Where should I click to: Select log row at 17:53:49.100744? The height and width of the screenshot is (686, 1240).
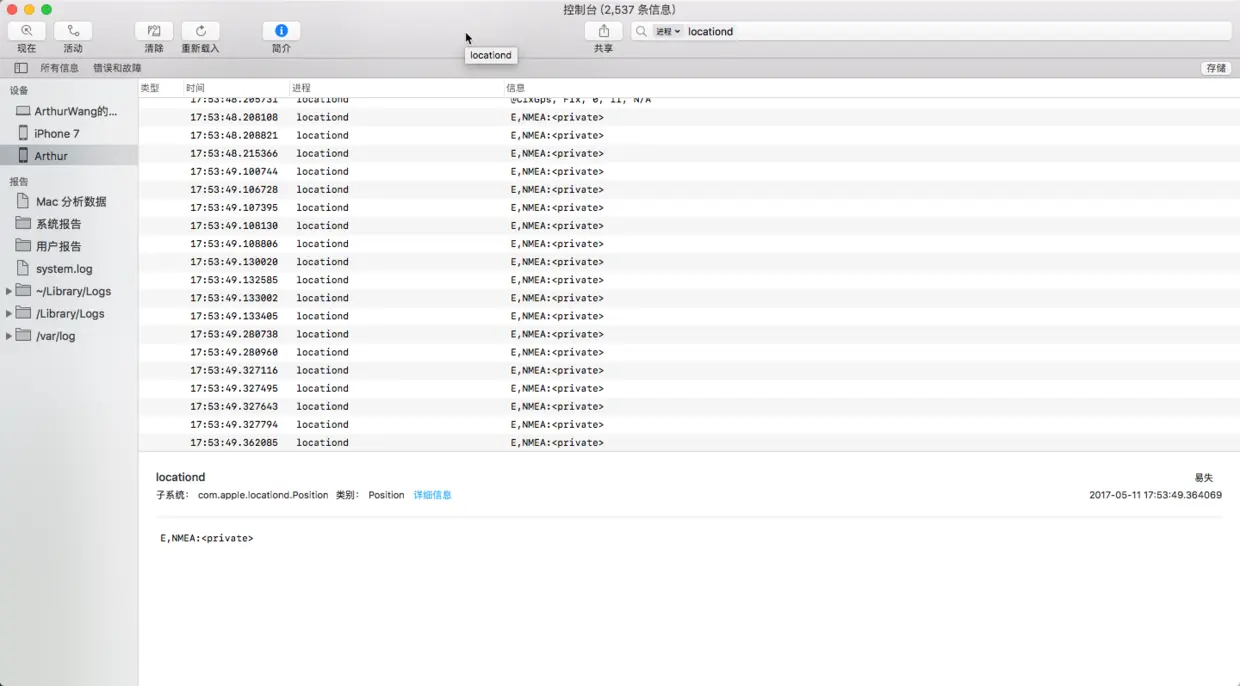689,171
